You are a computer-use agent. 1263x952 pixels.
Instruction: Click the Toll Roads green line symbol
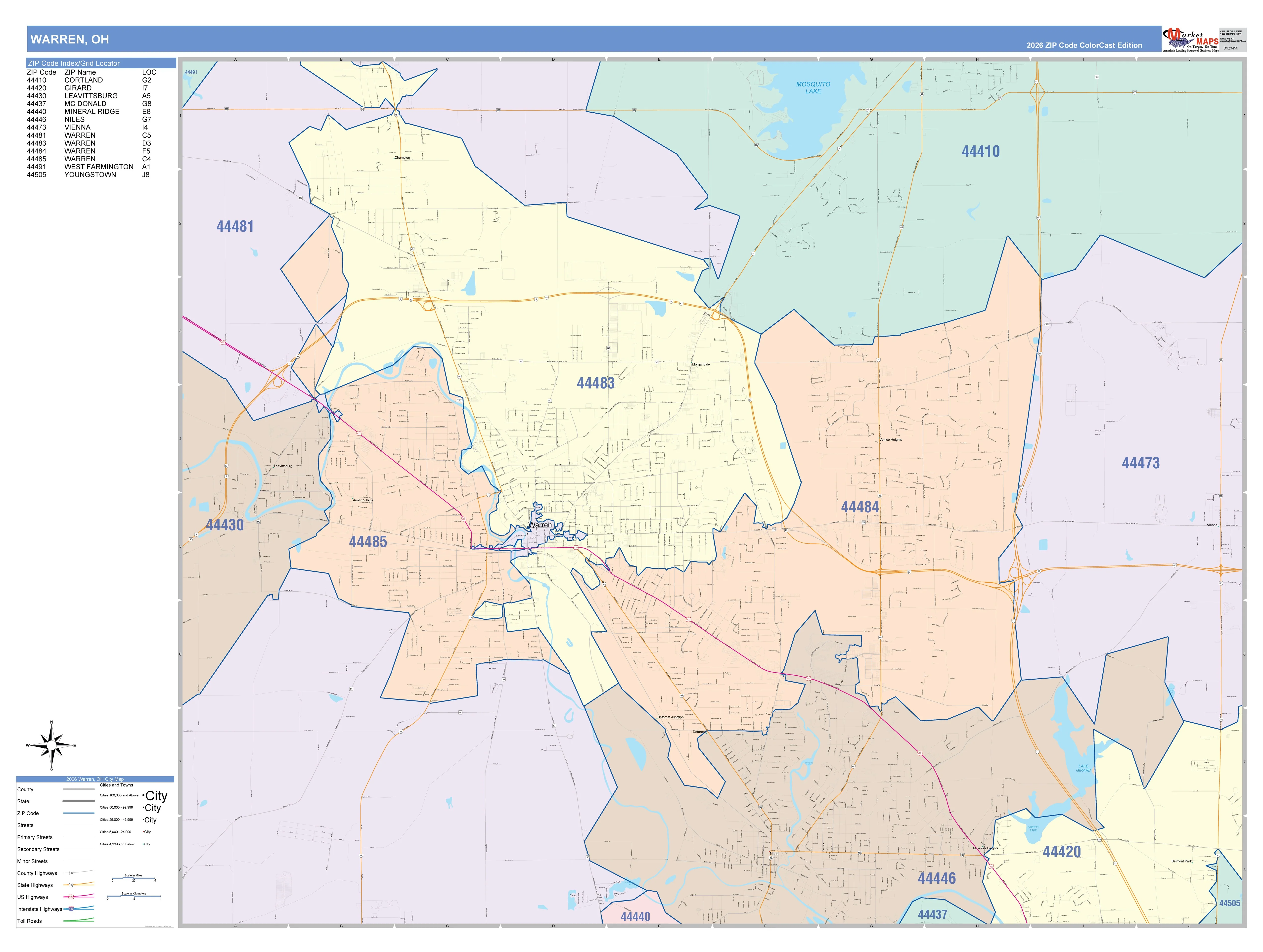pos(78,920)
